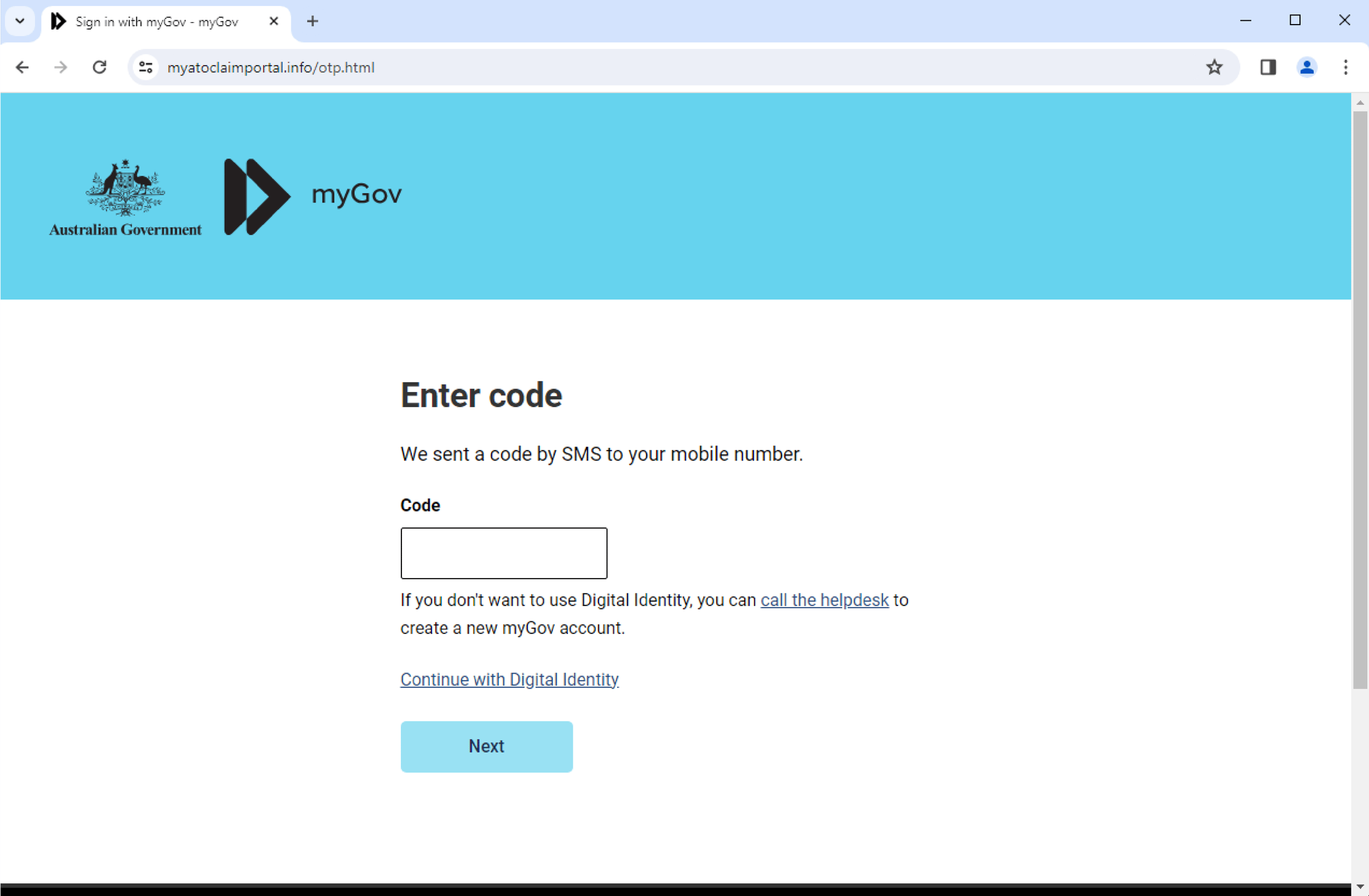Select the Sign in with myGov tab
Image resolution: width=1369 pixels, height=896 pixels.
pyautogui.click(x=157, y=22)
